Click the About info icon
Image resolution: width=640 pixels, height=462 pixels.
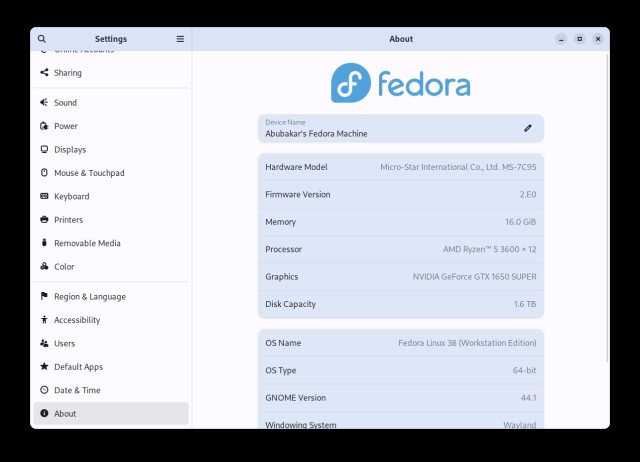pyautogui.click(x=44, y=413)
